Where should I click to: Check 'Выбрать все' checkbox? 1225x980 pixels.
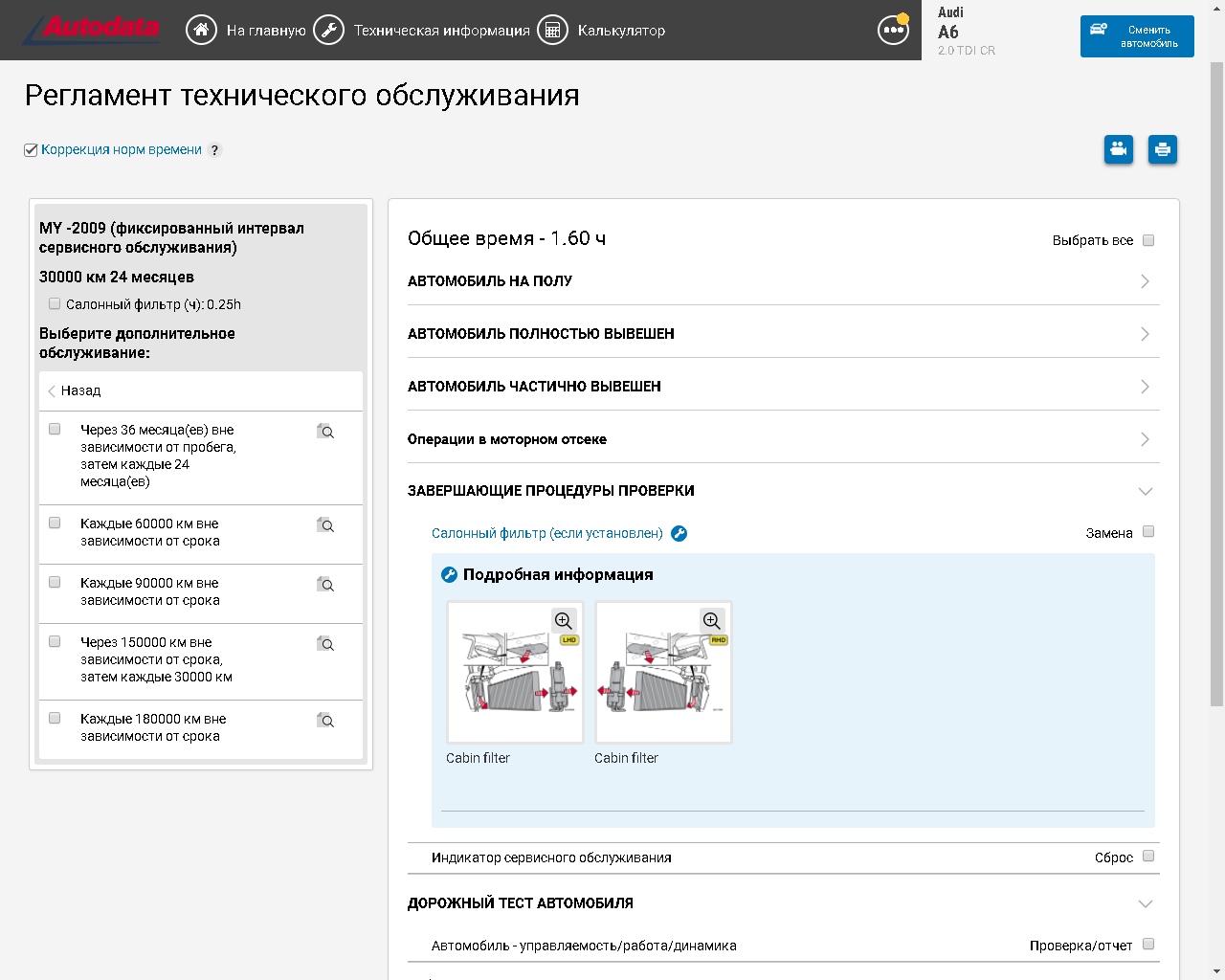coord(1148,240)
